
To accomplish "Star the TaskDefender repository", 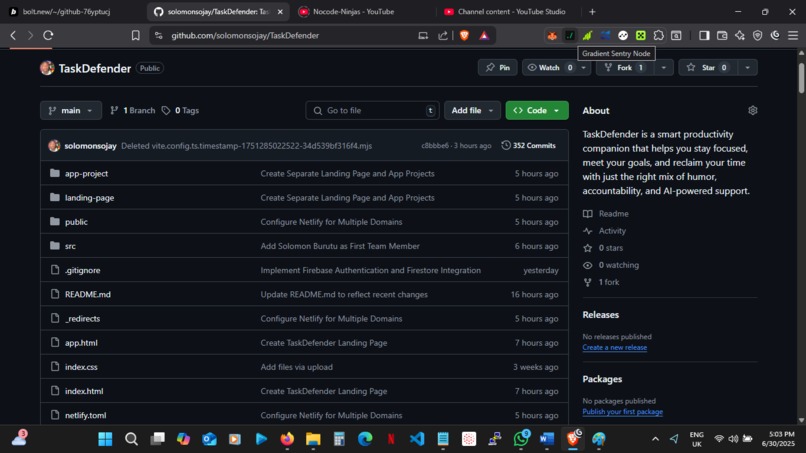I will tap(708, 67).
